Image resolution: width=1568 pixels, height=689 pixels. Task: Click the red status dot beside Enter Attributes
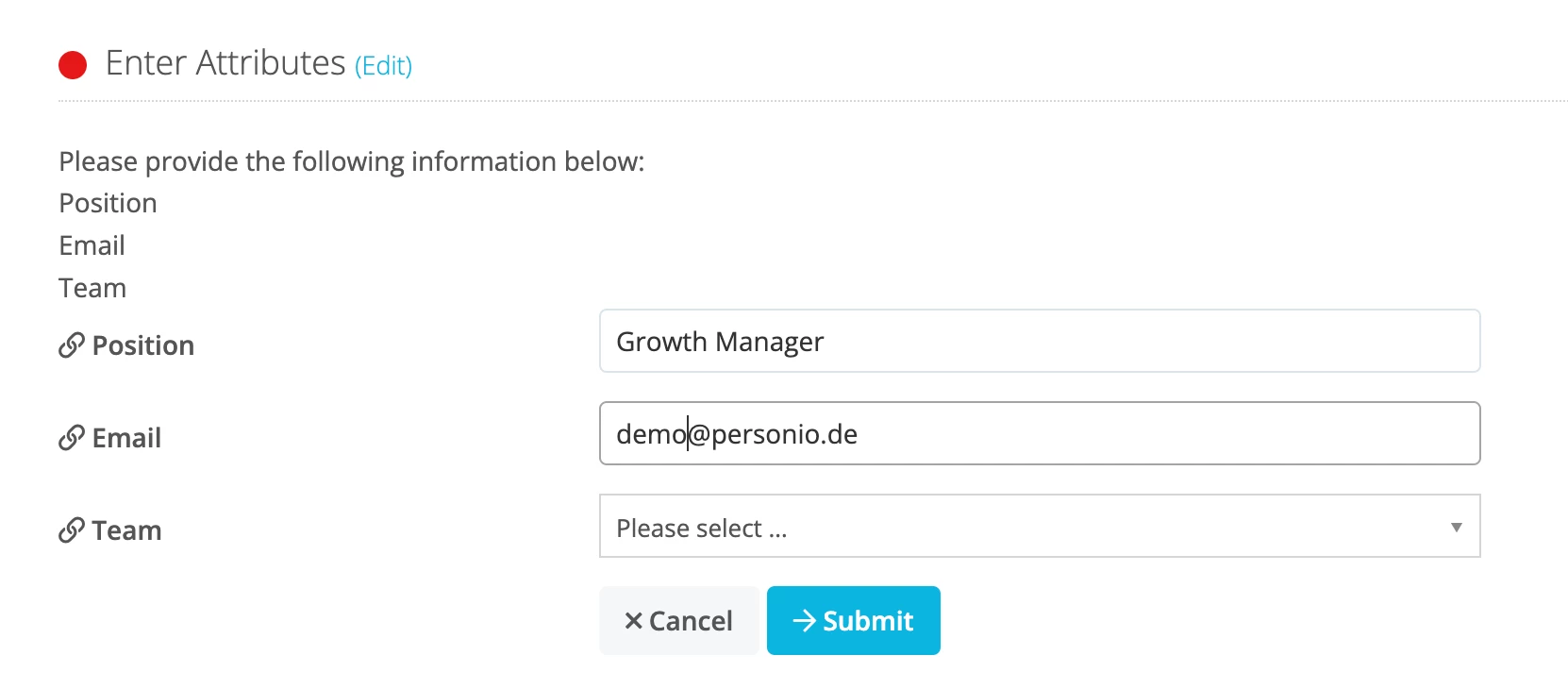[x=73, y=65]
